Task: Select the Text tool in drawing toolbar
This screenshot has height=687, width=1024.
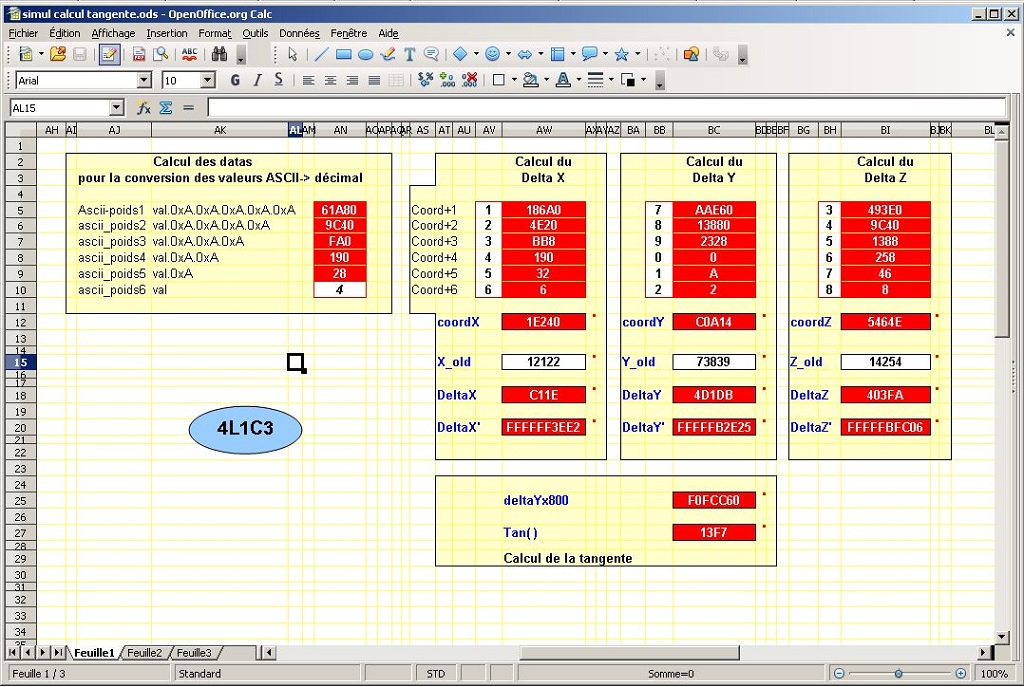Action: (410, 54)
